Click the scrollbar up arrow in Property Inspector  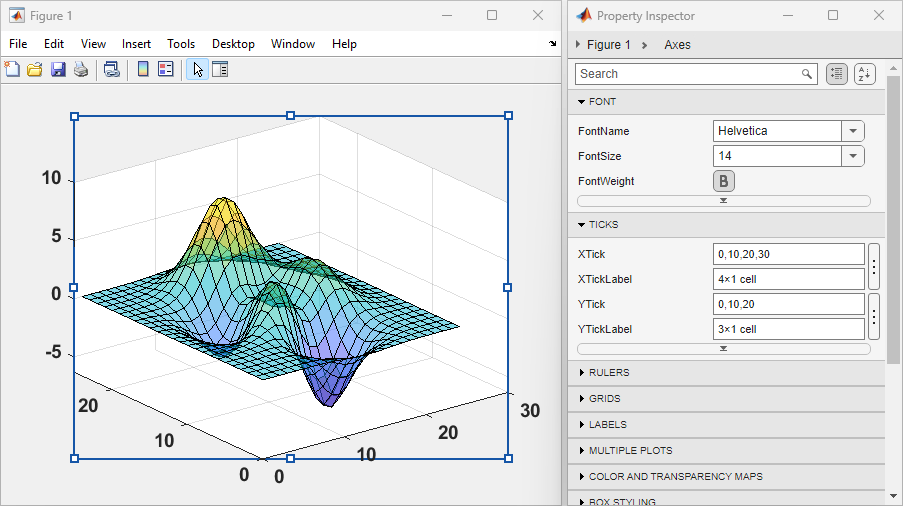[x=893, y=67]
